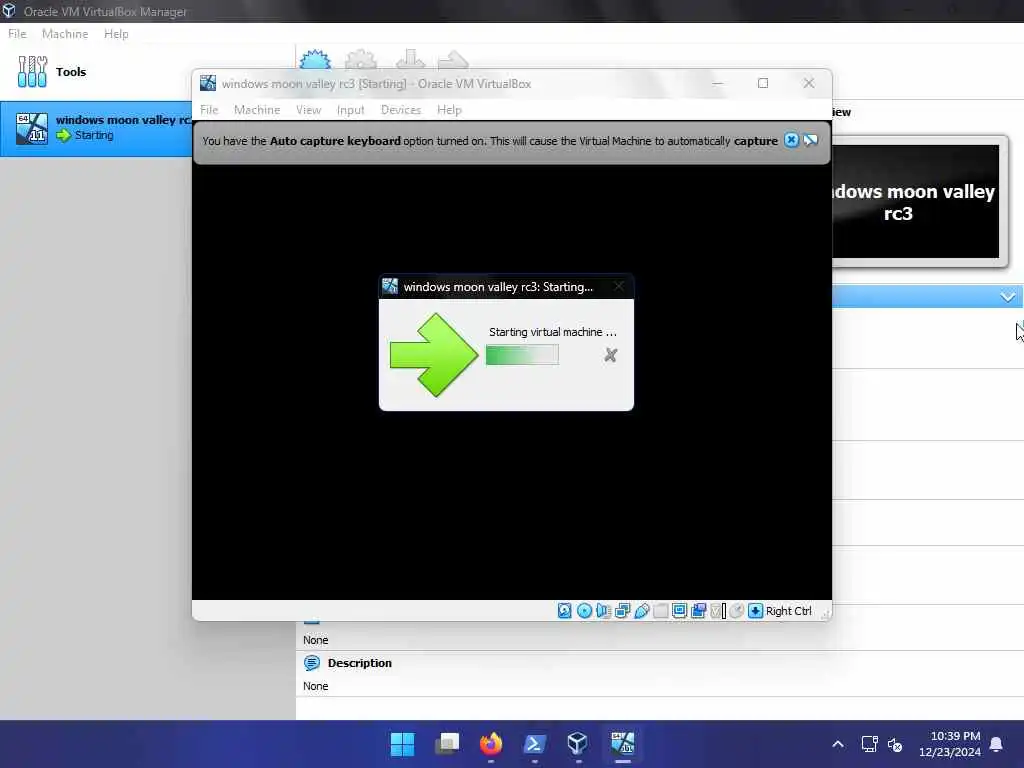Viewport: 1024px width, 768px height.
Task: Close the VM window
Action: coord(808,83)
